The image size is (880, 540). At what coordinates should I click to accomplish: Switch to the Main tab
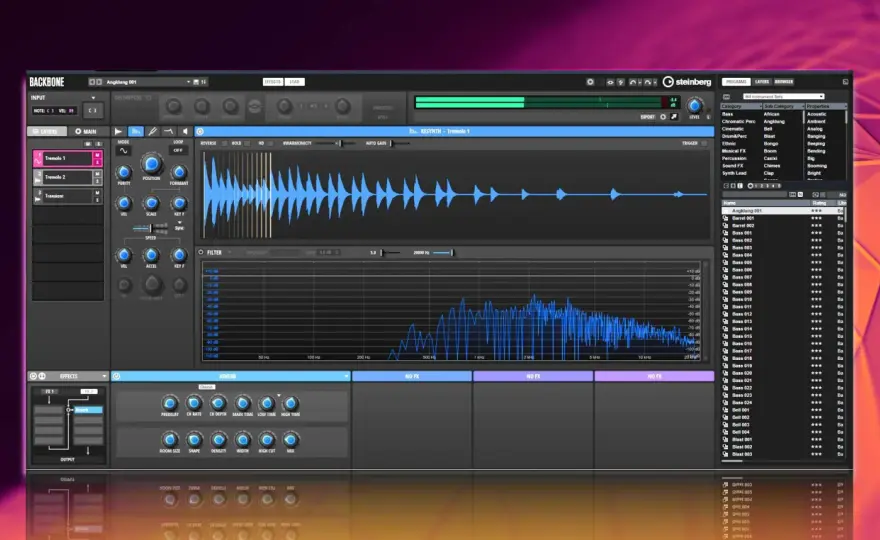[x=85, y=131]
